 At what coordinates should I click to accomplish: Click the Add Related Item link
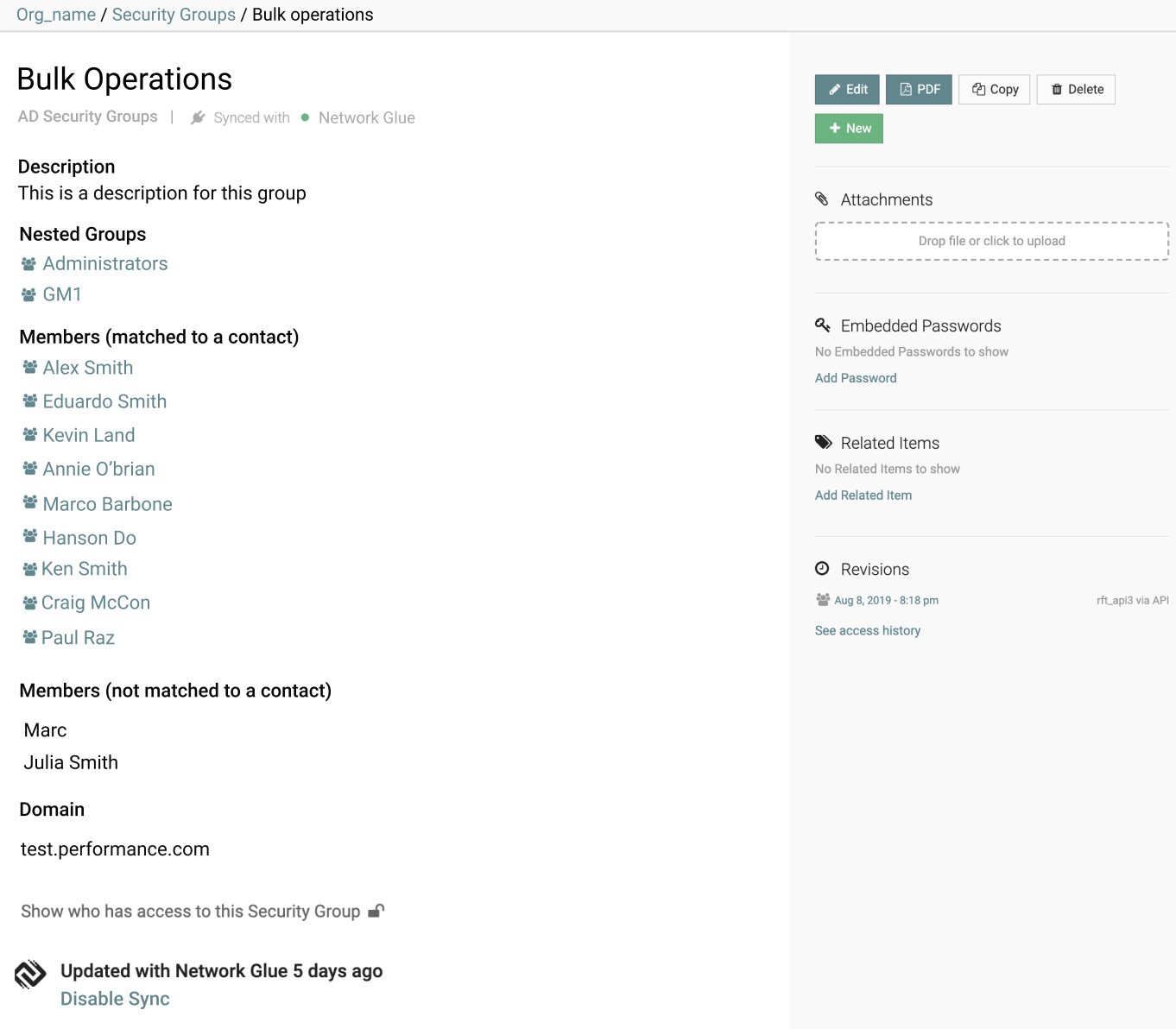[x=863, y=495]
